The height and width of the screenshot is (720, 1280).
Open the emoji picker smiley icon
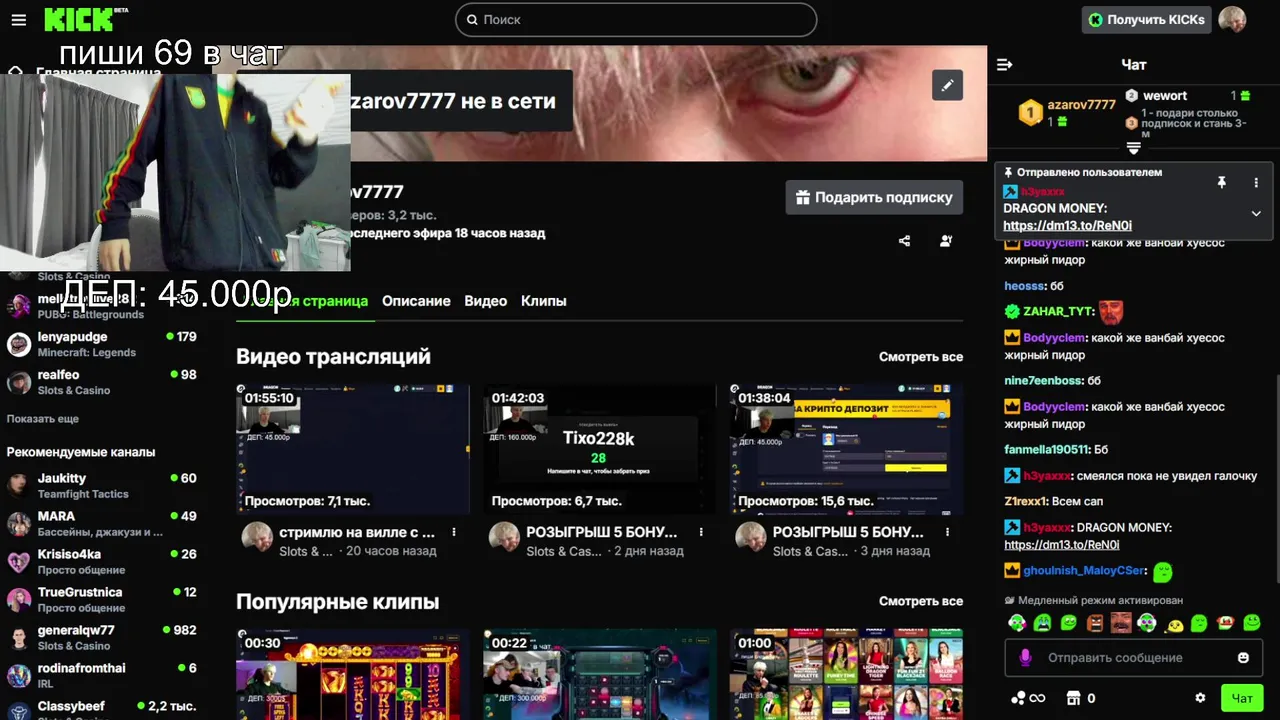(x=1243, y=658)
